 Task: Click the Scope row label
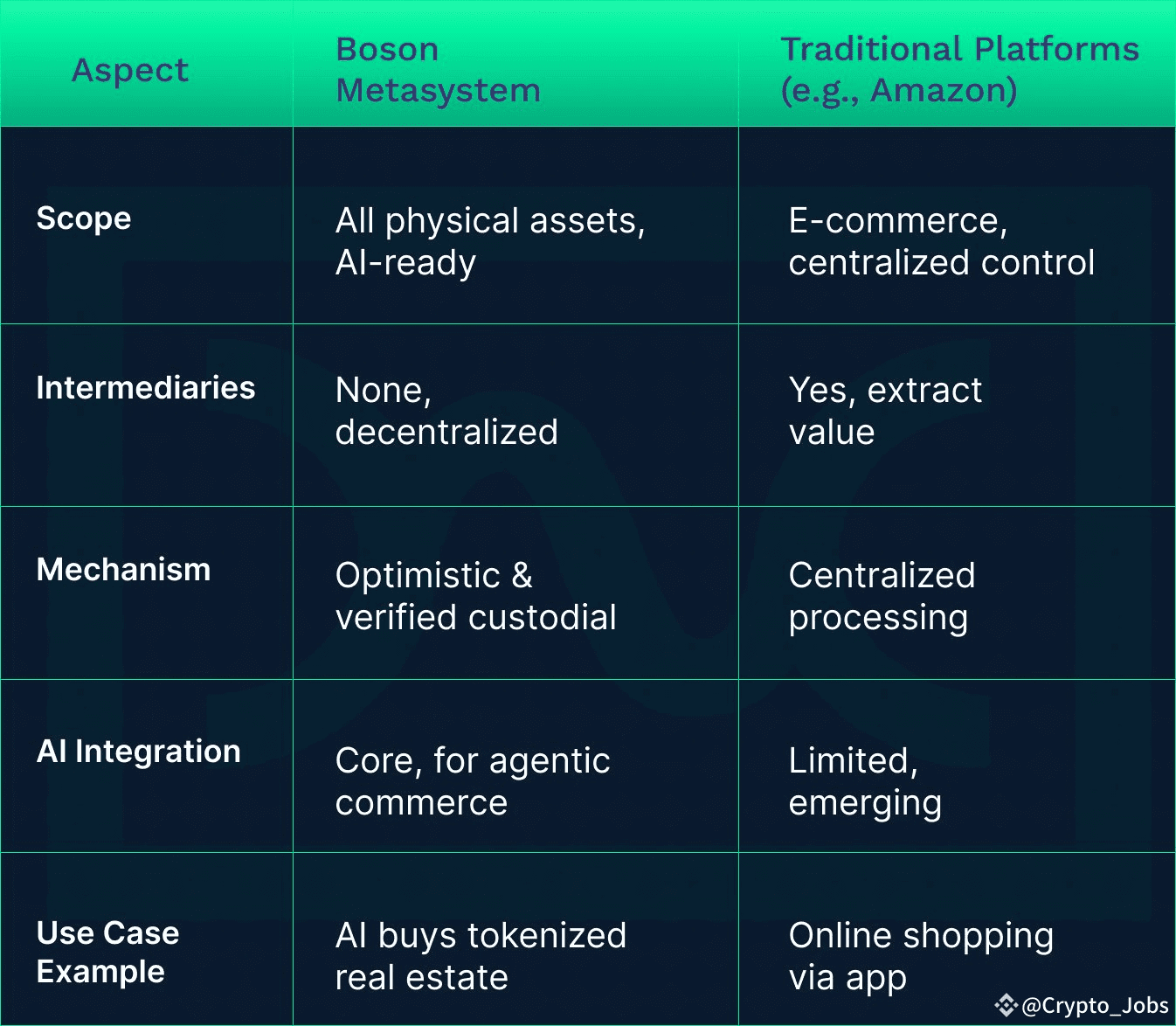click(x=84, y=218)
